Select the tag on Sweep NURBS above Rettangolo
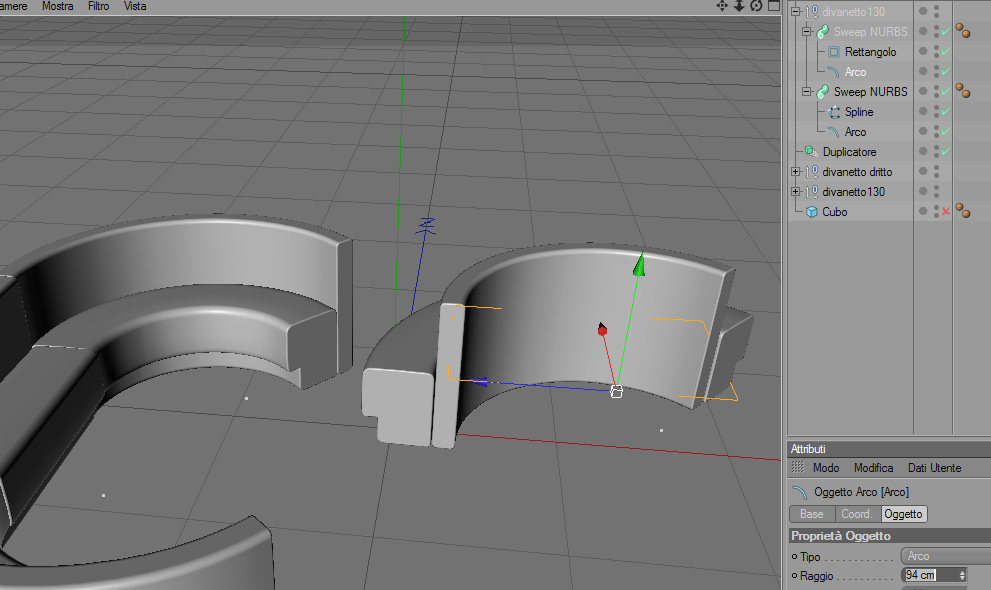 [x=963, y=30]
